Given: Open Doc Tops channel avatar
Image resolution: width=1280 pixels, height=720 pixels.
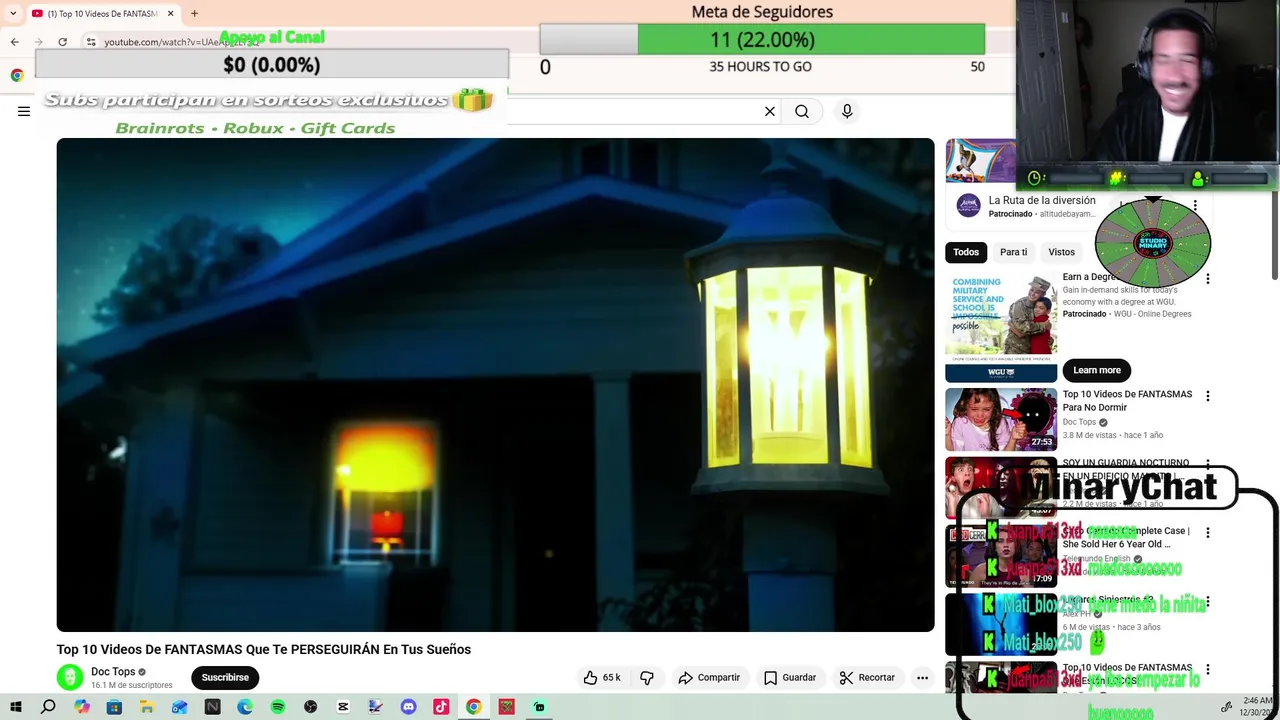Looking at the screenshot, I should click(x=69, y=677).
